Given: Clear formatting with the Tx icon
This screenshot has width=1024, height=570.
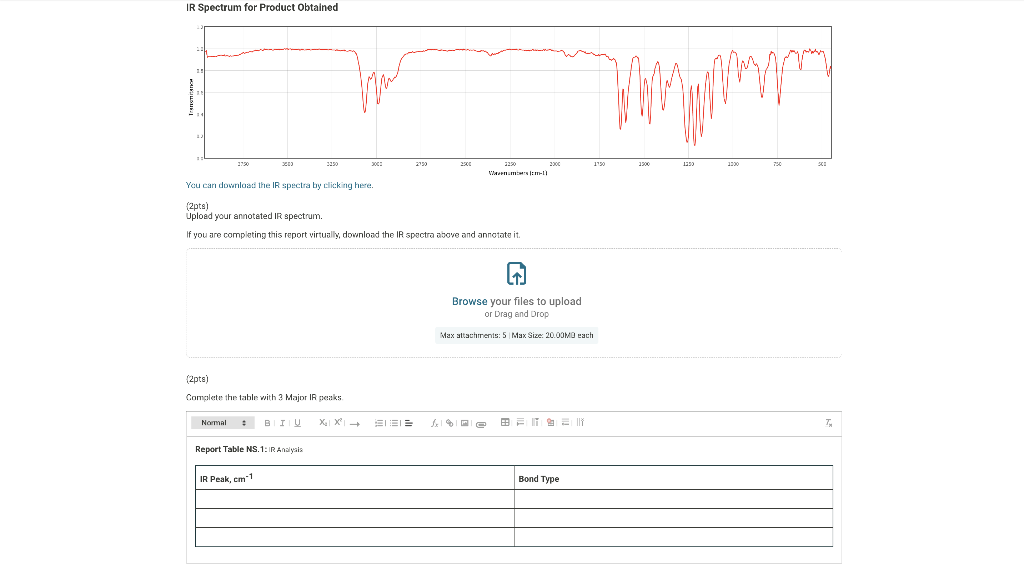Looking at the screenshot, I should point(828,423).
